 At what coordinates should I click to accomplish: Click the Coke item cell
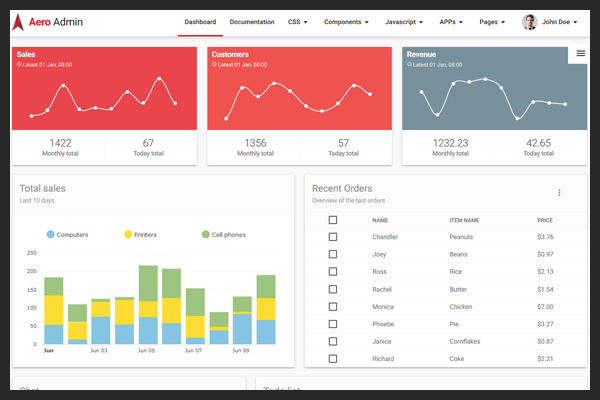click(x=457, y=359)
